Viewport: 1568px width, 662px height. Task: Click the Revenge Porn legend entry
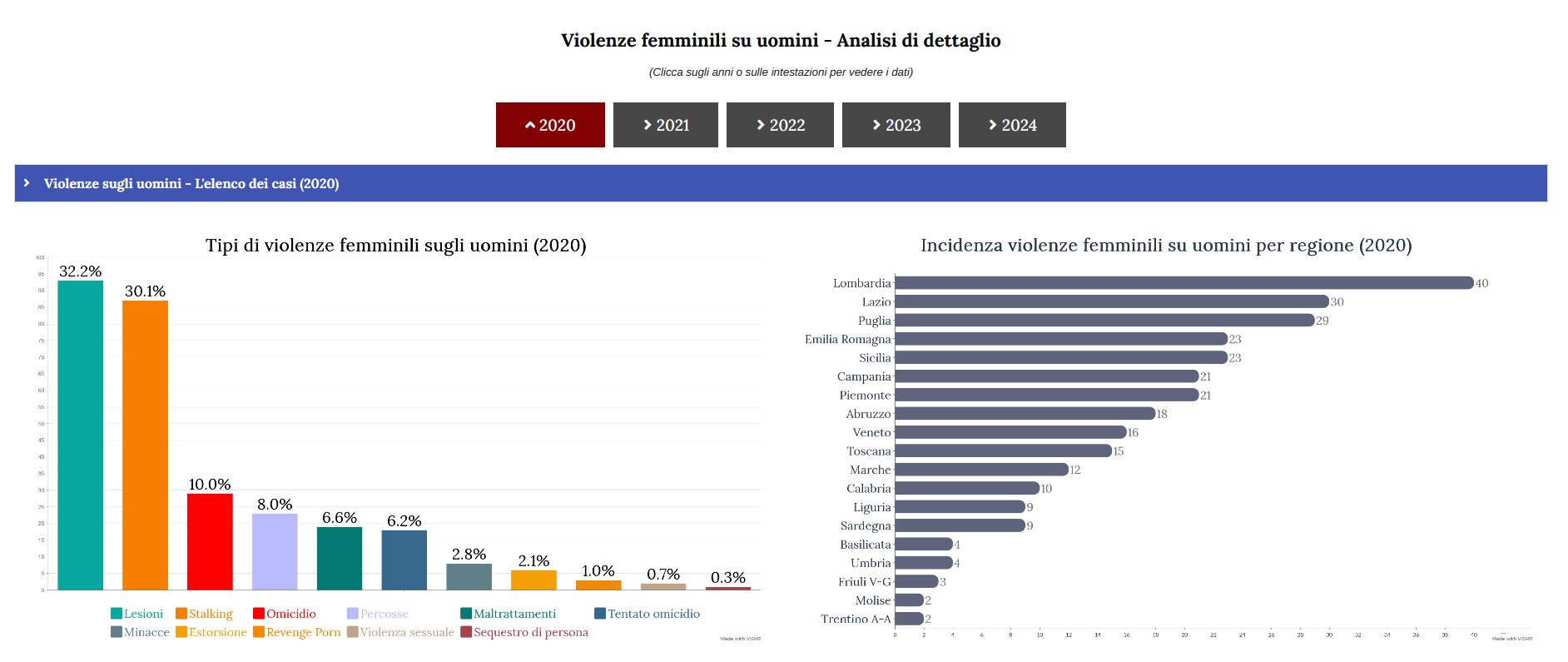pos(297,632)
